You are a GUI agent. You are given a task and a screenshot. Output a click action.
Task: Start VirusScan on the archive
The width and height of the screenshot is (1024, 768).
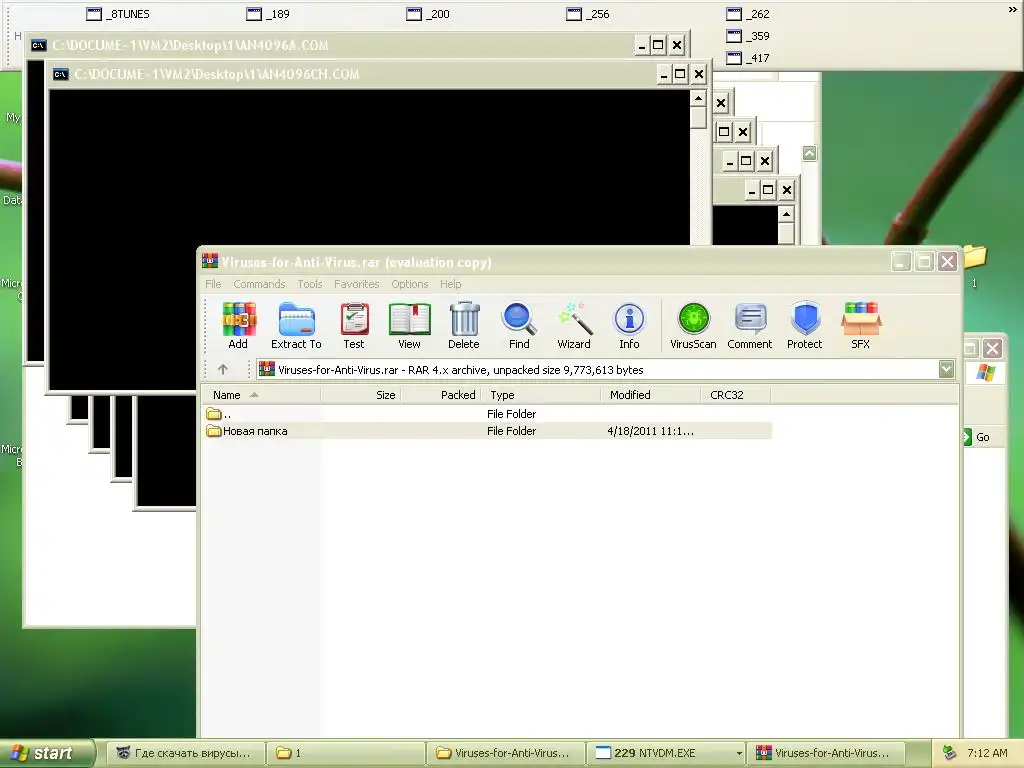coord(694,325)
